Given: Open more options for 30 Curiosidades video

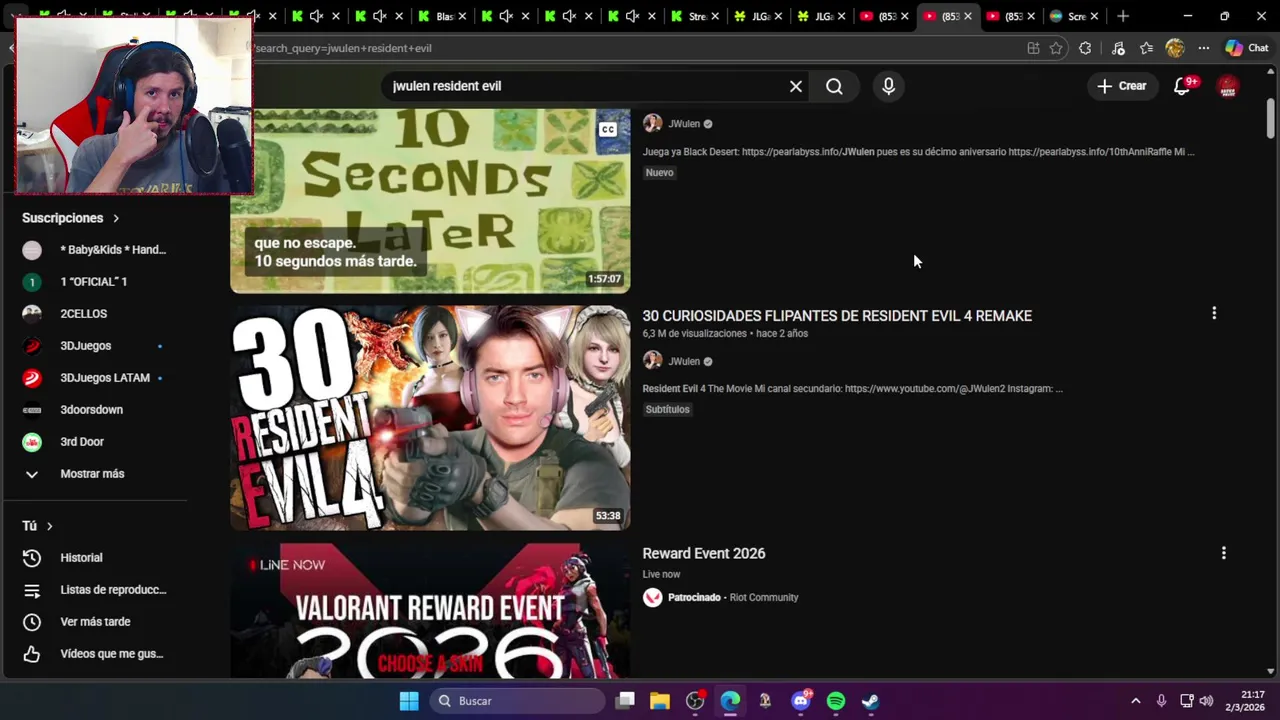Looking at the screenshot, I should click(x=1214, y=313).
